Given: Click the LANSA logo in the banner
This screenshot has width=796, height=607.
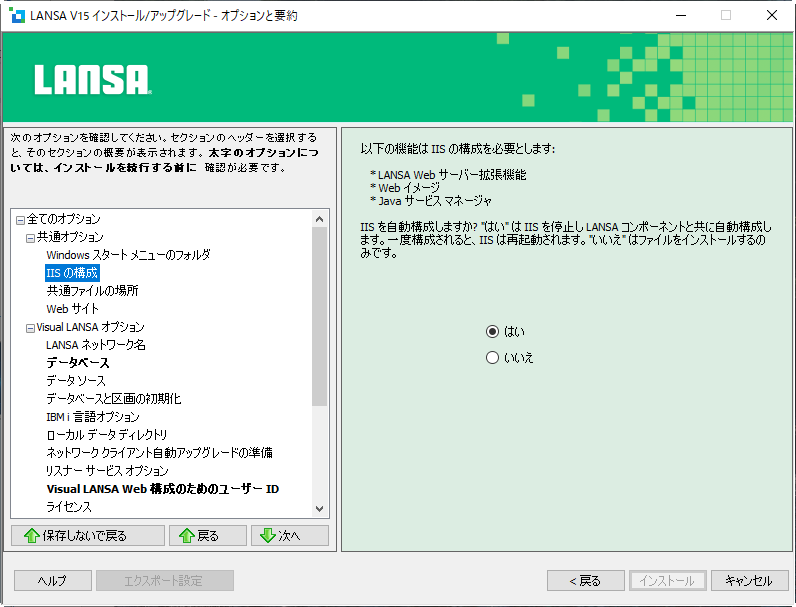Looking at the screenshot, I should tap(93, 80).
